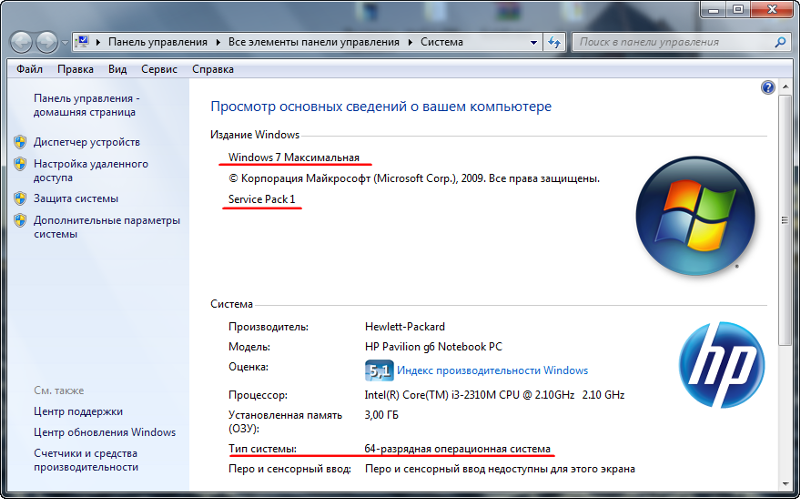Click the HP manufacturer logo
The width and height of the screenshot is (800, 499).
721,365
